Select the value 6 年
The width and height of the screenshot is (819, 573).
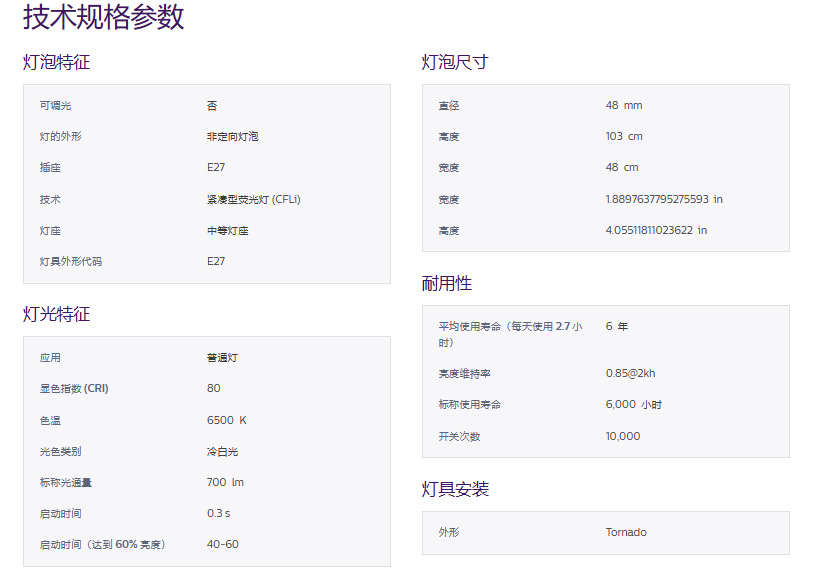tap(616, 326)
